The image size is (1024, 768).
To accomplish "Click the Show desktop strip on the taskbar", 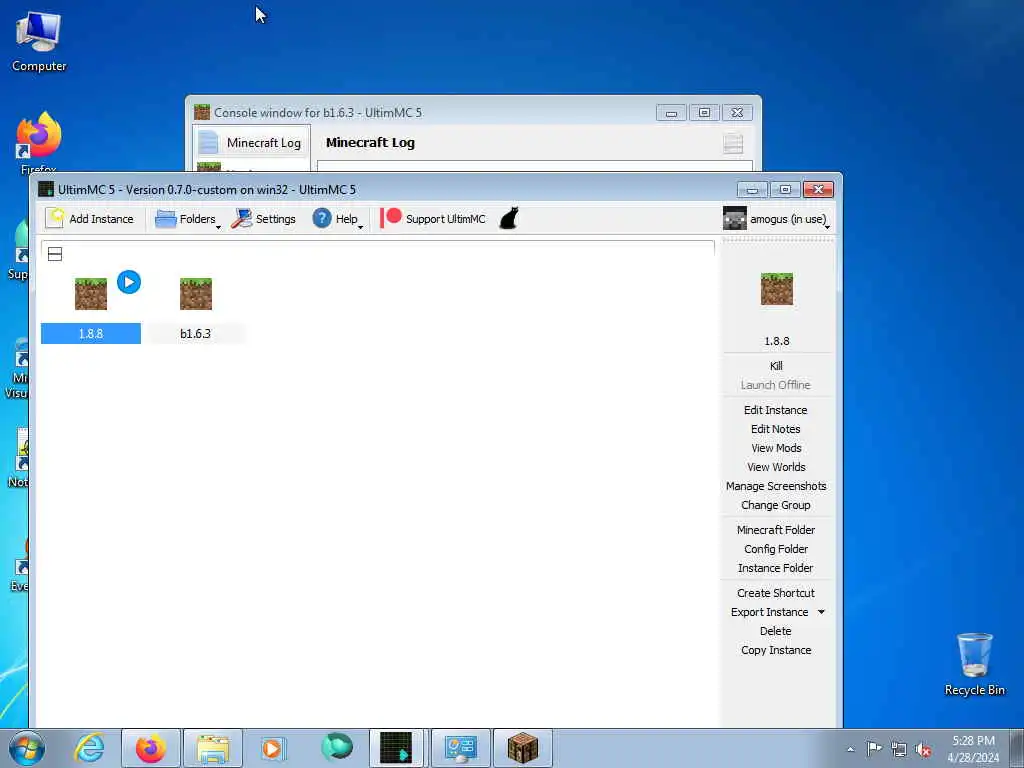I will pos(1017,748).
